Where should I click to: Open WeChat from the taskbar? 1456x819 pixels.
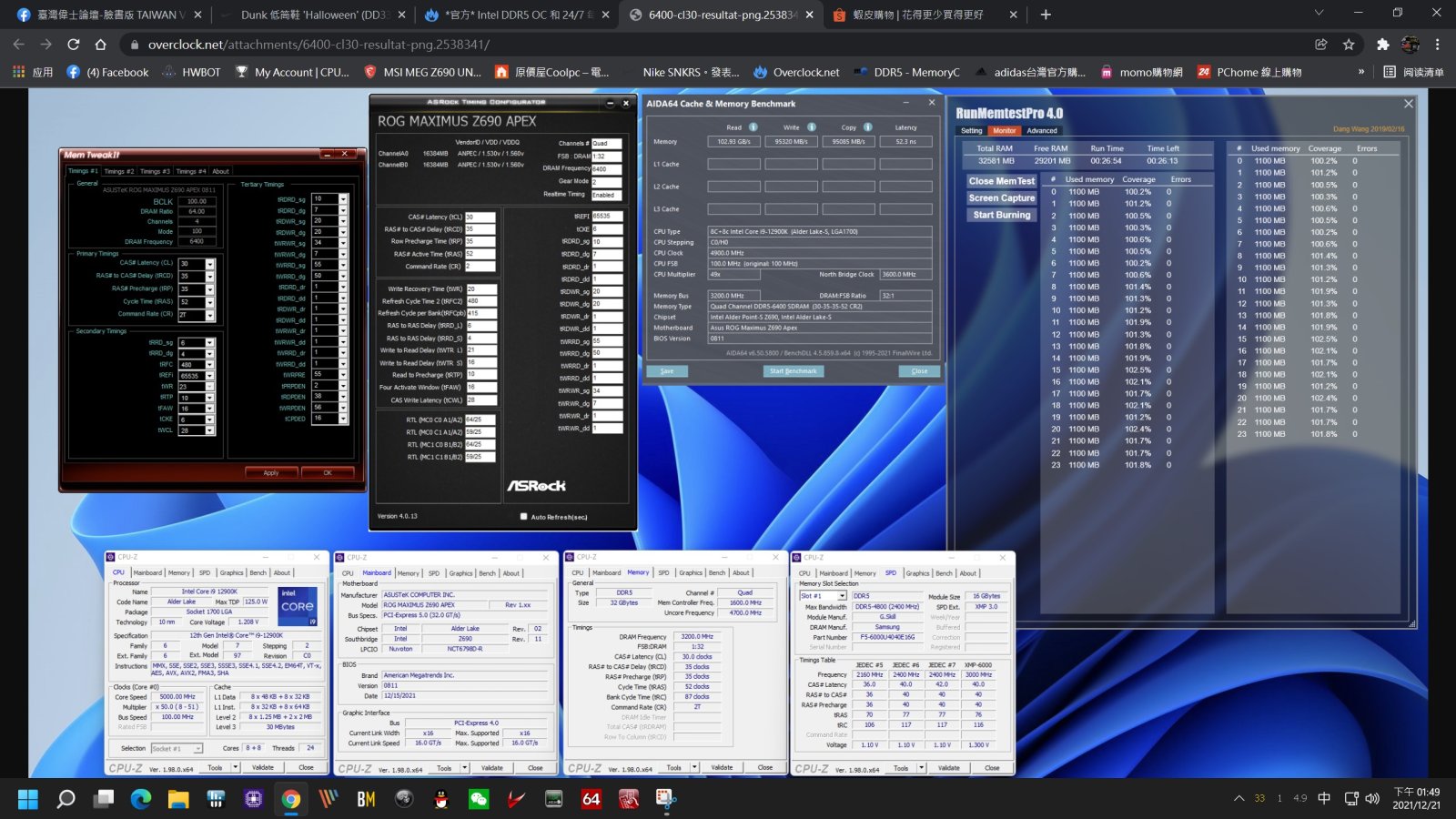click(479, 799)
